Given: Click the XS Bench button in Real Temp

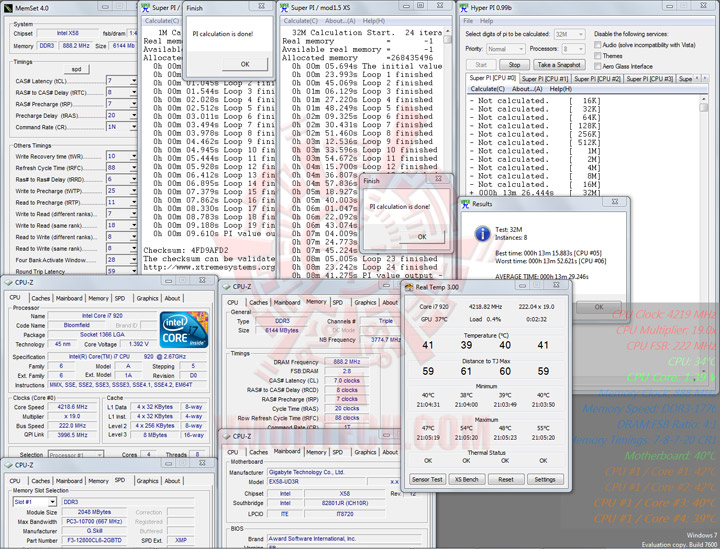Looking at the screenshot, I should coord(467,479).
